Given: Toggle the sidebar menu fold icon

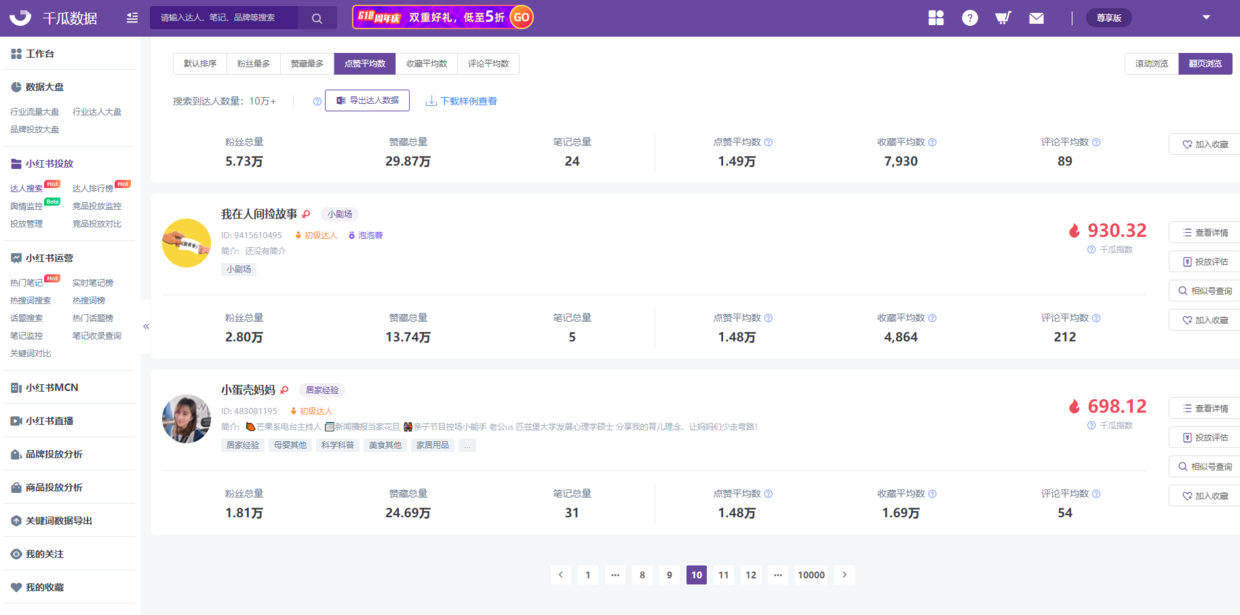Looking at the screenshot, I should tap(133, 18).
